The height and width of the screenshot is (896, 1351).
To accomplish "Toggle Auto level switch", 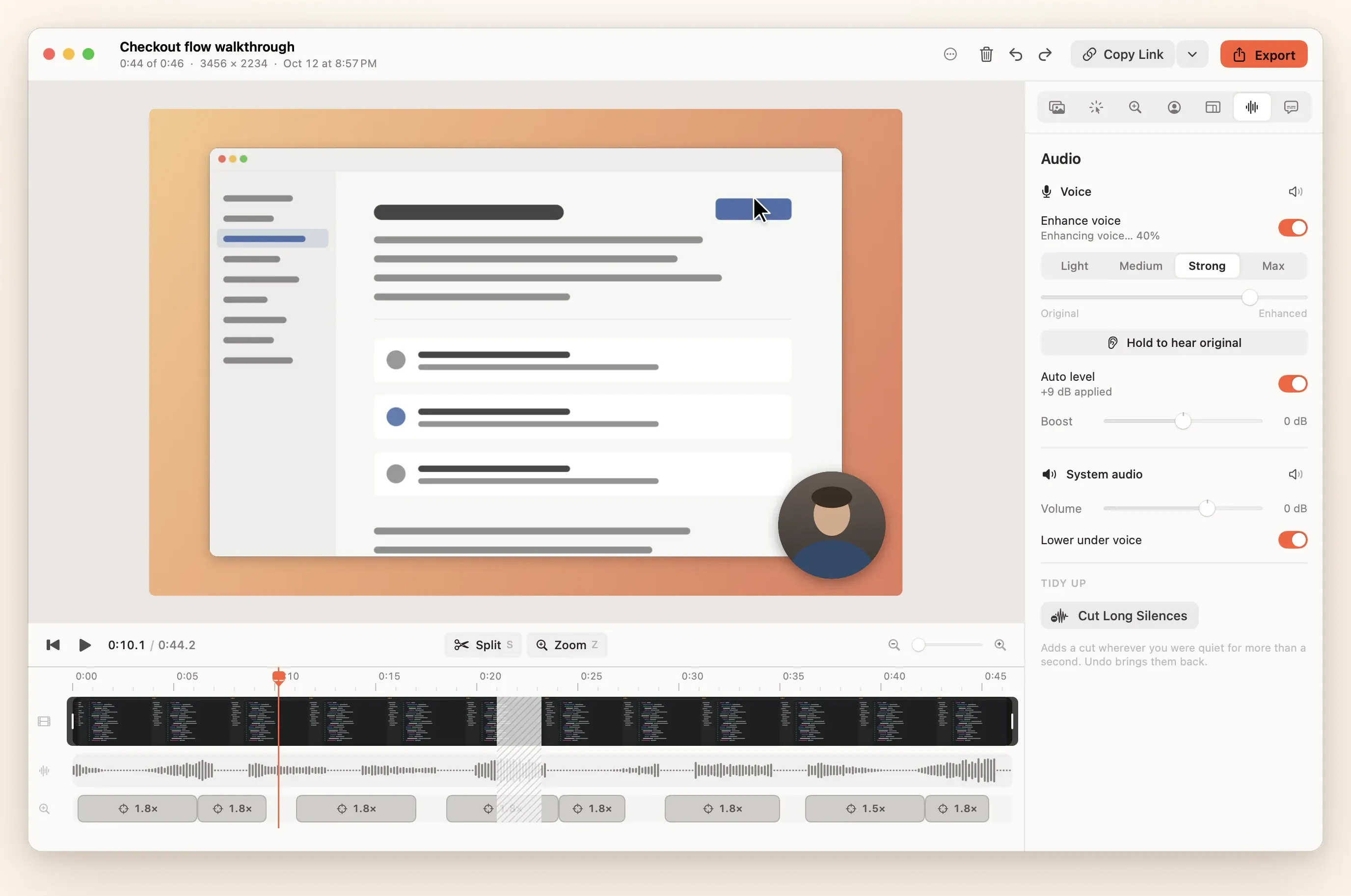I will tap(1292, 384).
